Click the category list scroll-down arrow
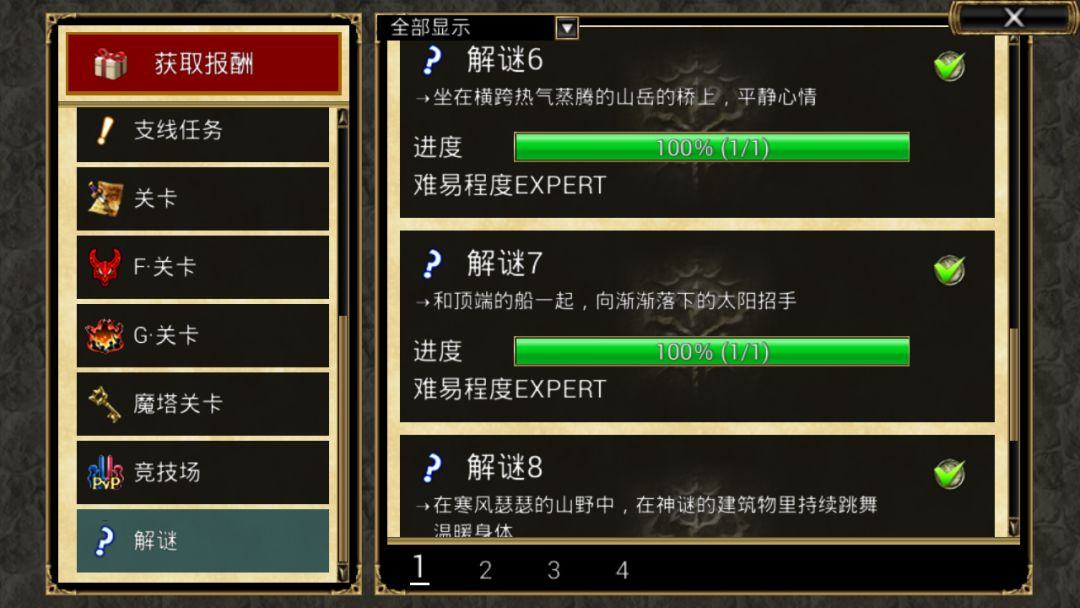 click(343, 573)
